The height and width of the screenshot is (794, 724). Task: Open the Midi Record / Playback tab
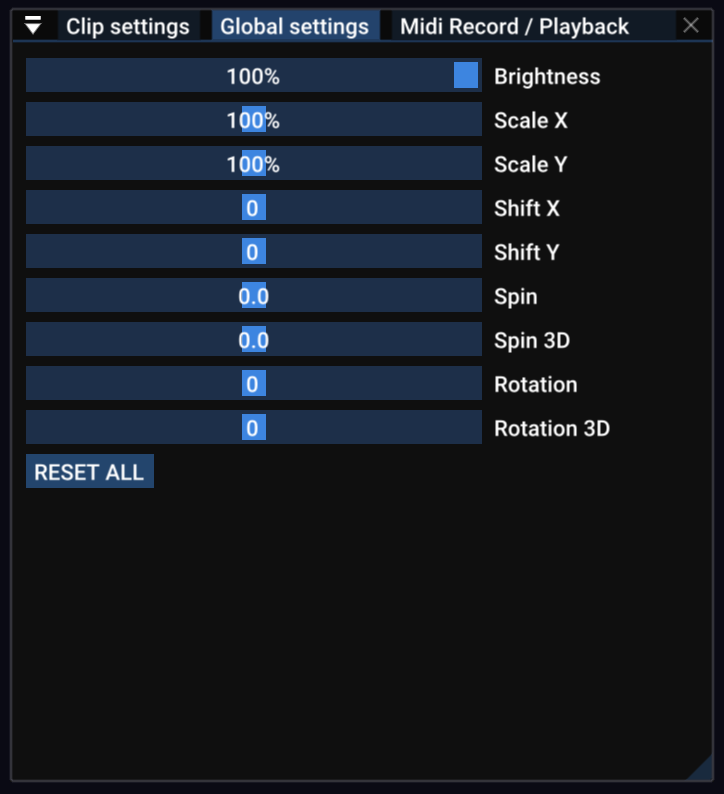514,26
